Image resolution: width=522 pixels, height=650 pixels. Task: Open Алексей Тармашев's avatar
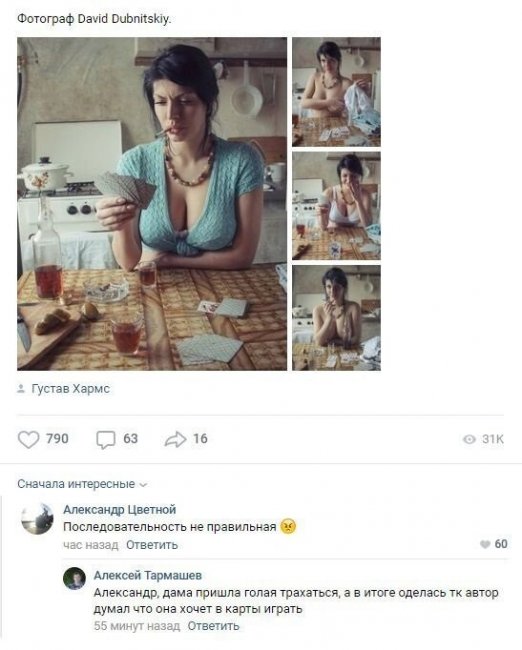click(x=74, y=578)
